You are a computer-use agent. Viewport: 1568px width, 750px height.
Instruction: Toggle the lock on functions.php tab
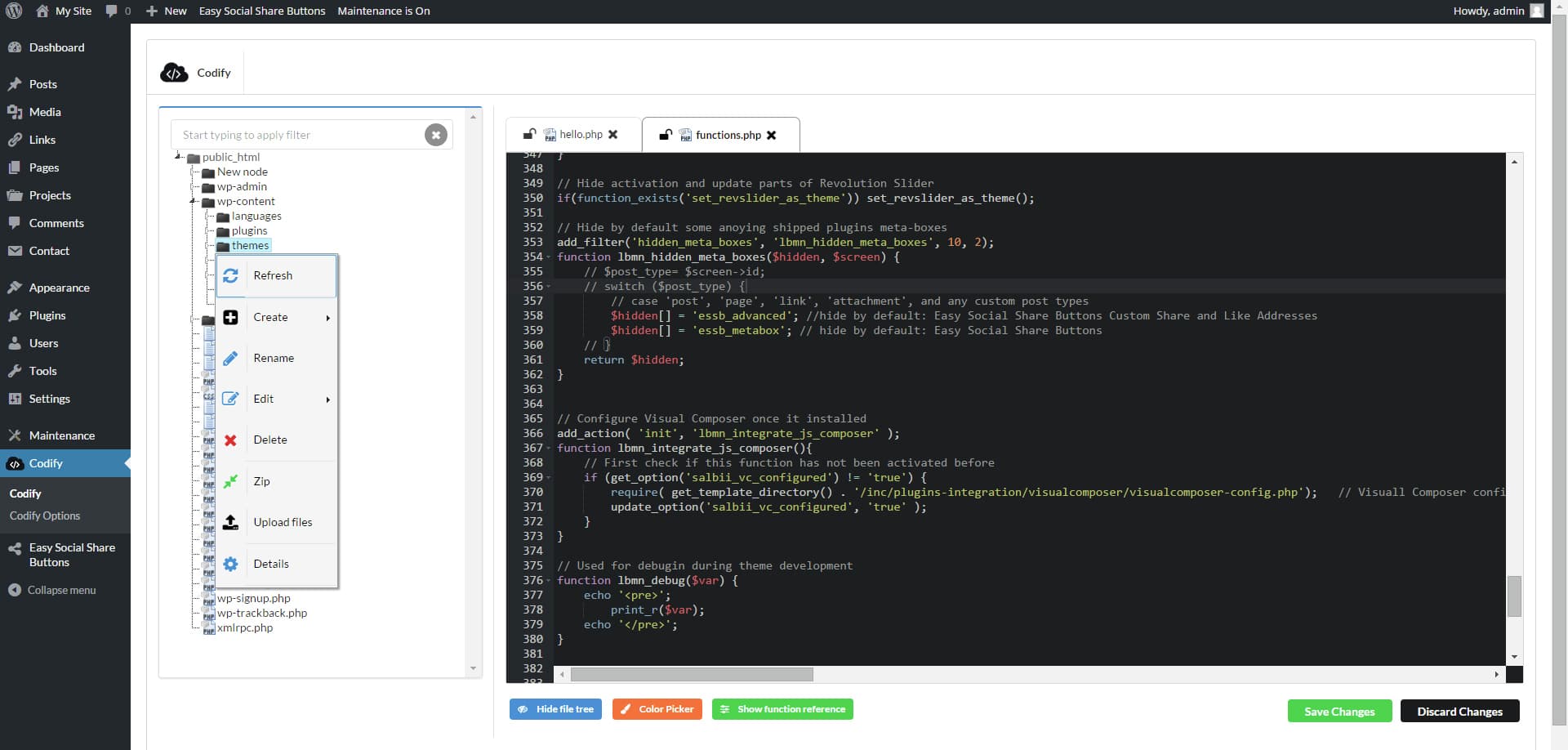pos(666,135)
